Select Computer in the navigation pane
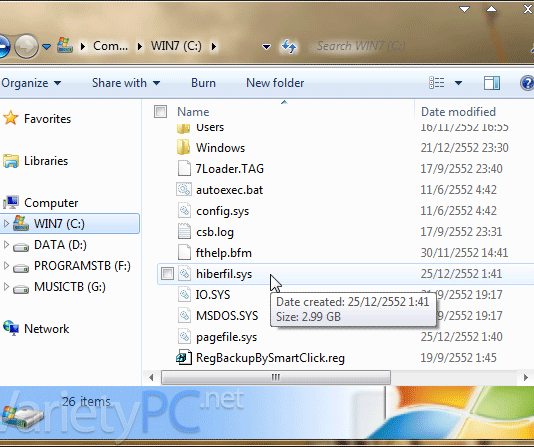This screenshot has height=447, width=534. coord(51,203)
